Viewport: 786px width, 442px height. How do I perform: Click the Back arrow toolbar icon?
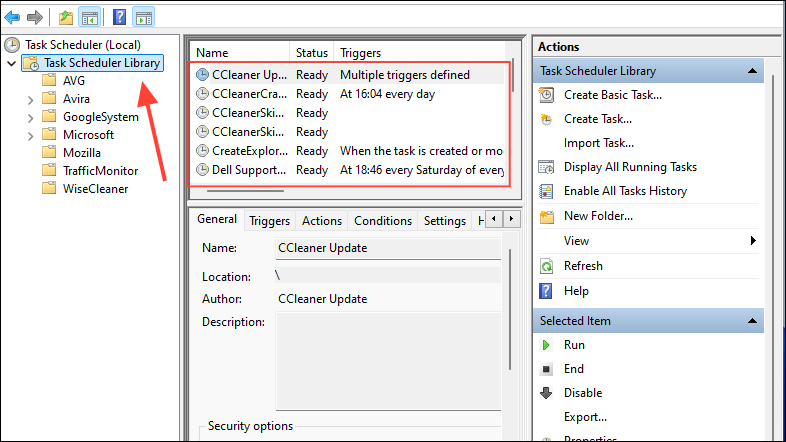pos(12,18)
